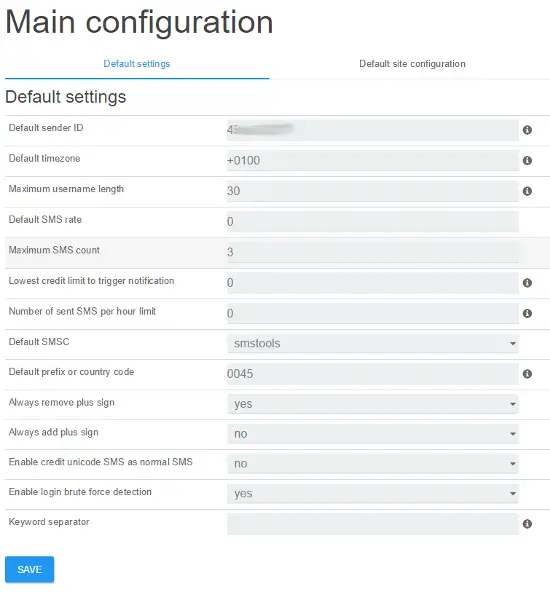Screen dimensions: 550x592
Task: Open info icon for Maximum username length
Action: click(527, 191)
